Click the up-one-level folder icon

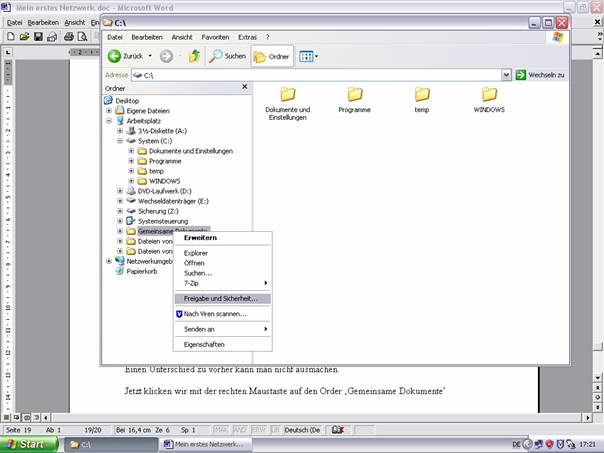pyautogui.click(x=194, y=57)
